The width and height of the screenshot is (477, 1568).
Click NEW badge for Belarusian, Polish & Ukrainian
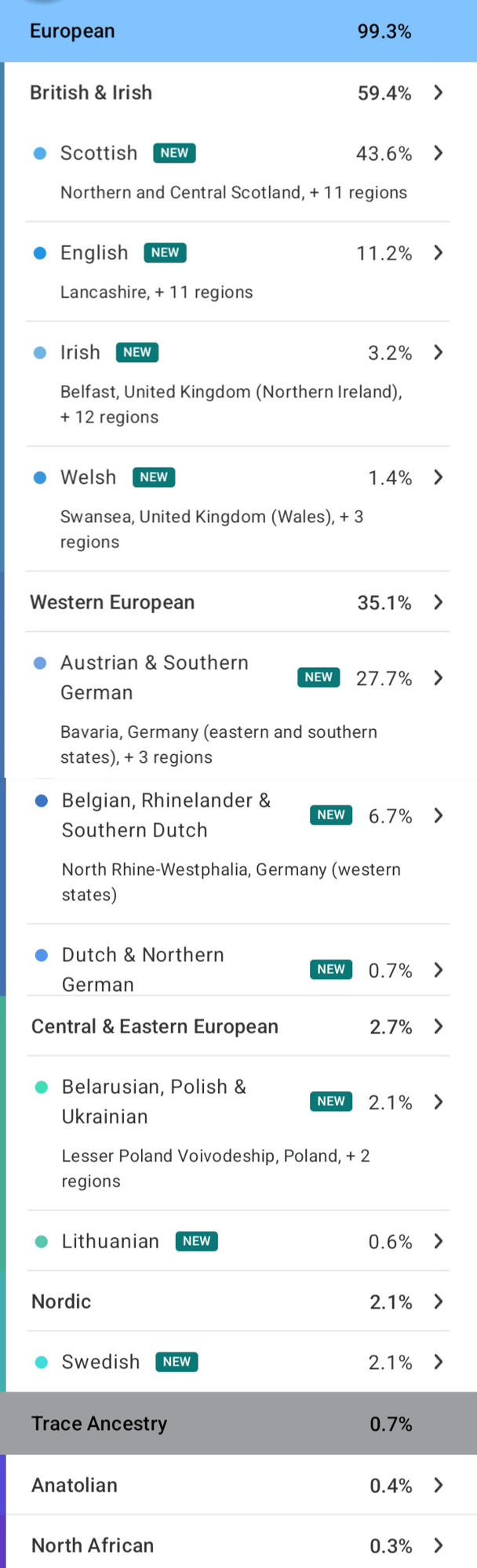point(331,1102)
